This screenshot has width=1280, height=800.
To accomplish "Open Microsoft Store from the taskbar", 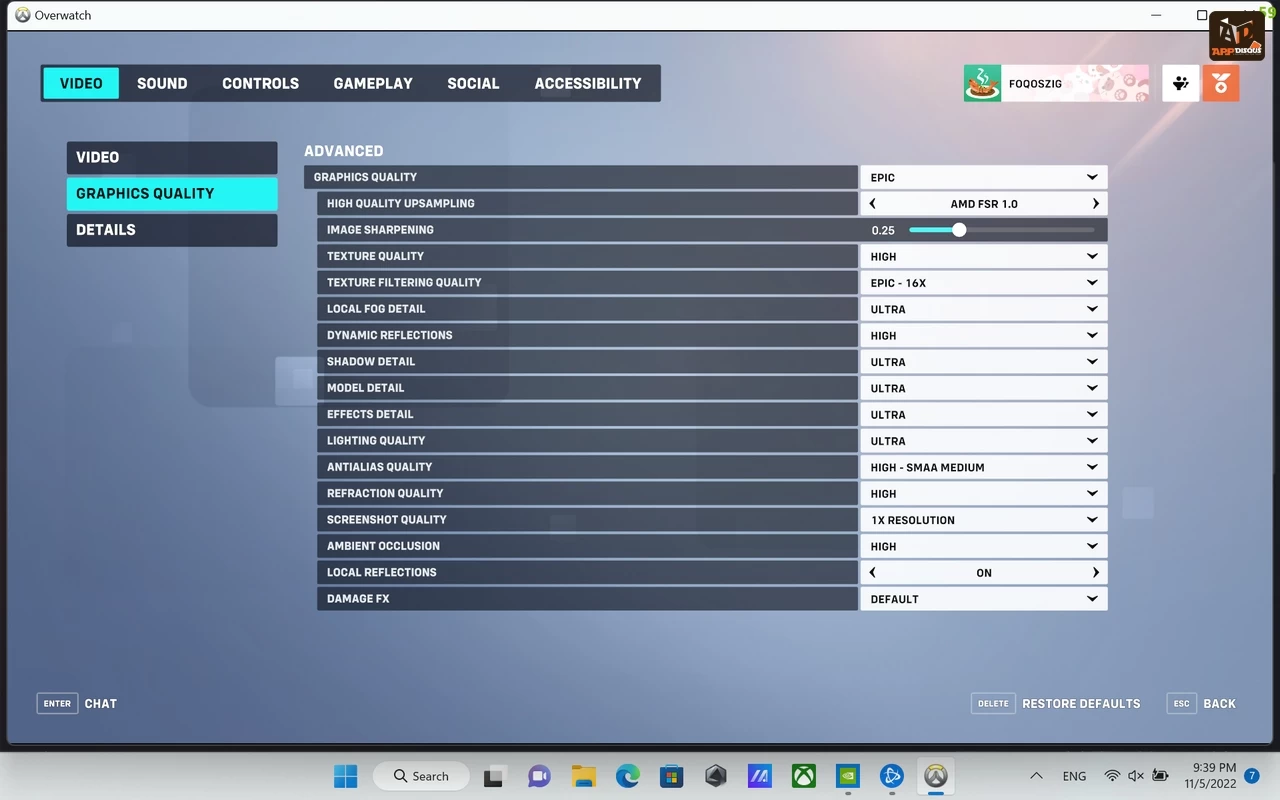I will coord(671,776).
